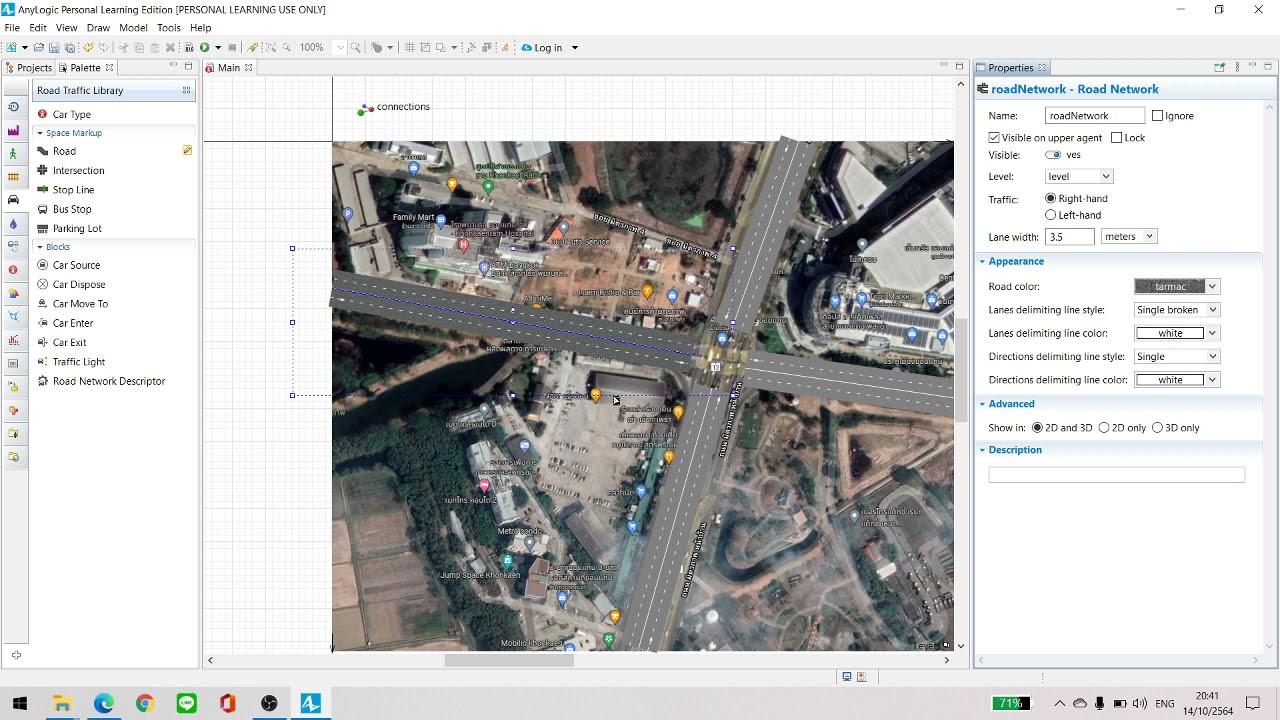
Task: Select Show in 2D only
Action: point(1104,428)
